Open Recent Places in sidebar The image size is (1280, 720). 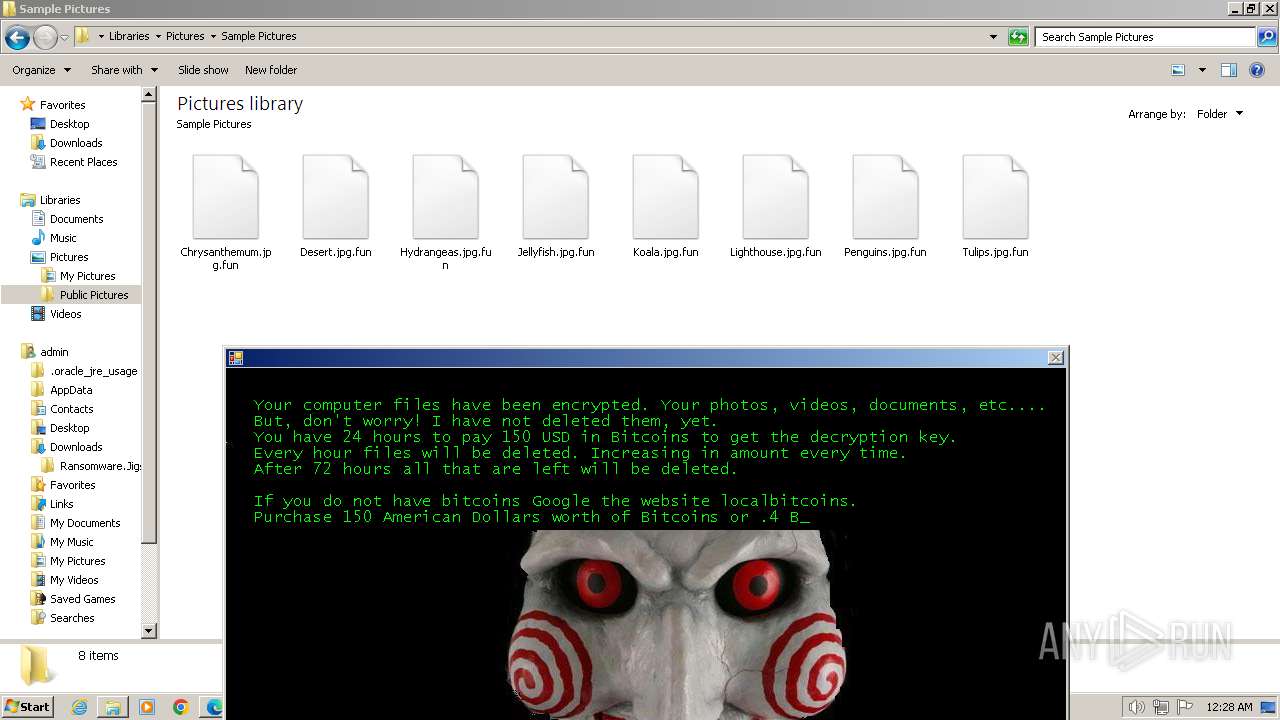coord(83,162)
